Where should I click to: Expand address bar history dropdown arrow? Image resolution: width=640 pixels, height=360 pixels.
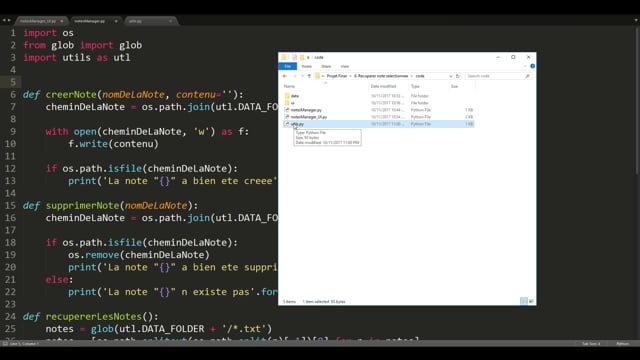point(451,76)
